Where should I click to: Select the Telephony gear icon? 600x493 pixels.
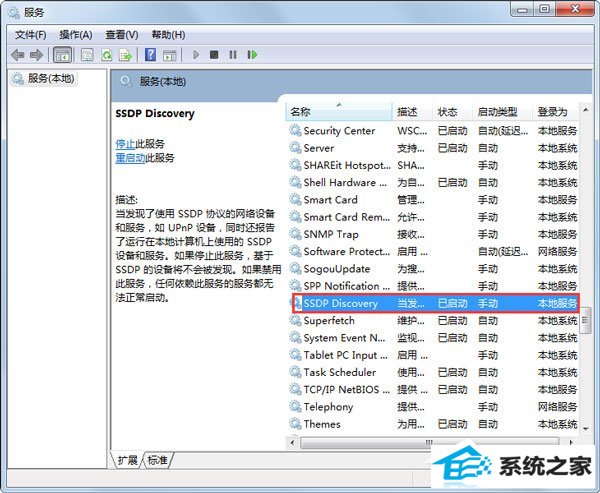[295, 406]
